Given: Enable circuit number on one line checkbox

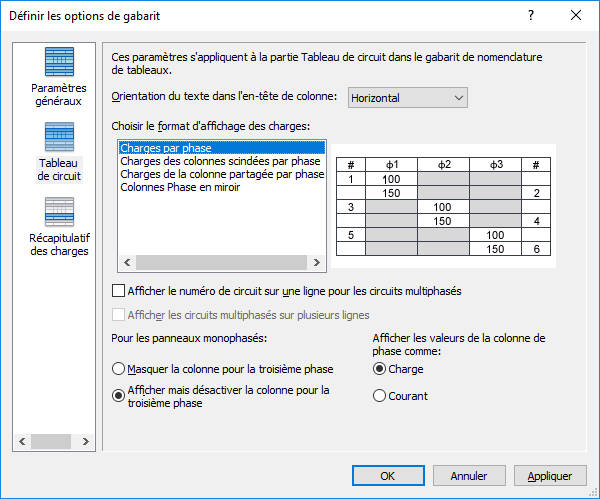Looking at the screenshot, I should pyautogui.click(x=120, y=291).
